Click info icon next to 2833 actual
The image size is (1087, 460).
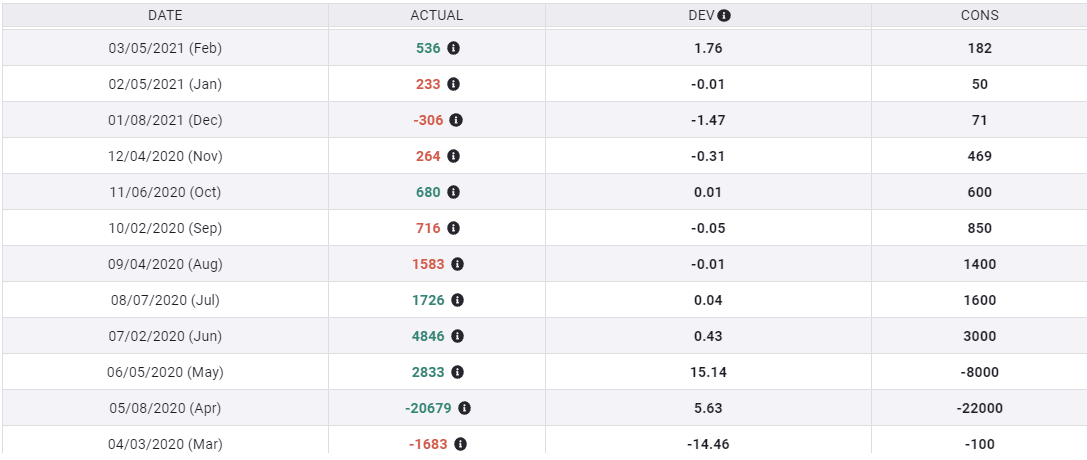pos(457,372)
